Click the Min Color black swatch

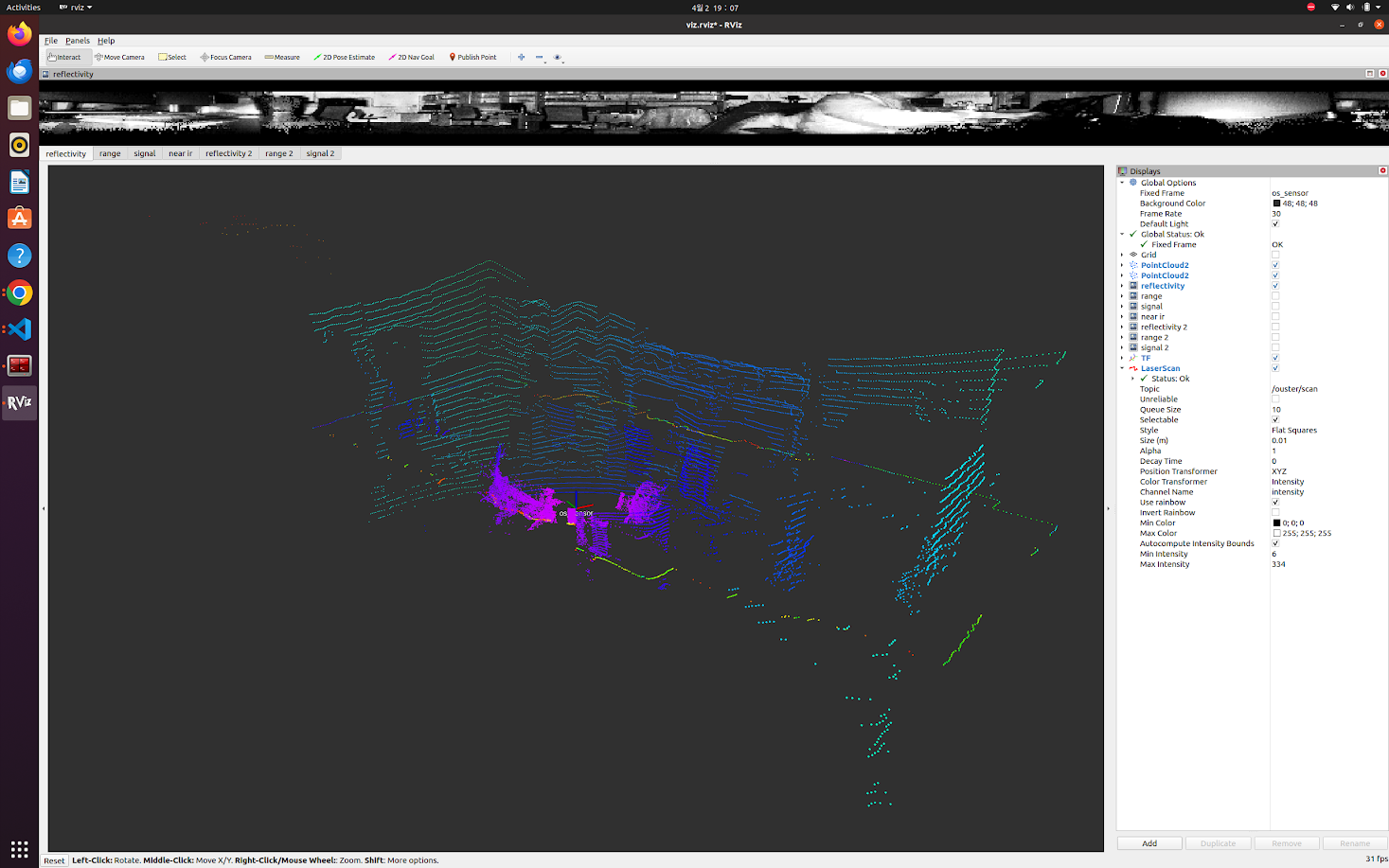pyautogui.click(x=1276, y=523)
